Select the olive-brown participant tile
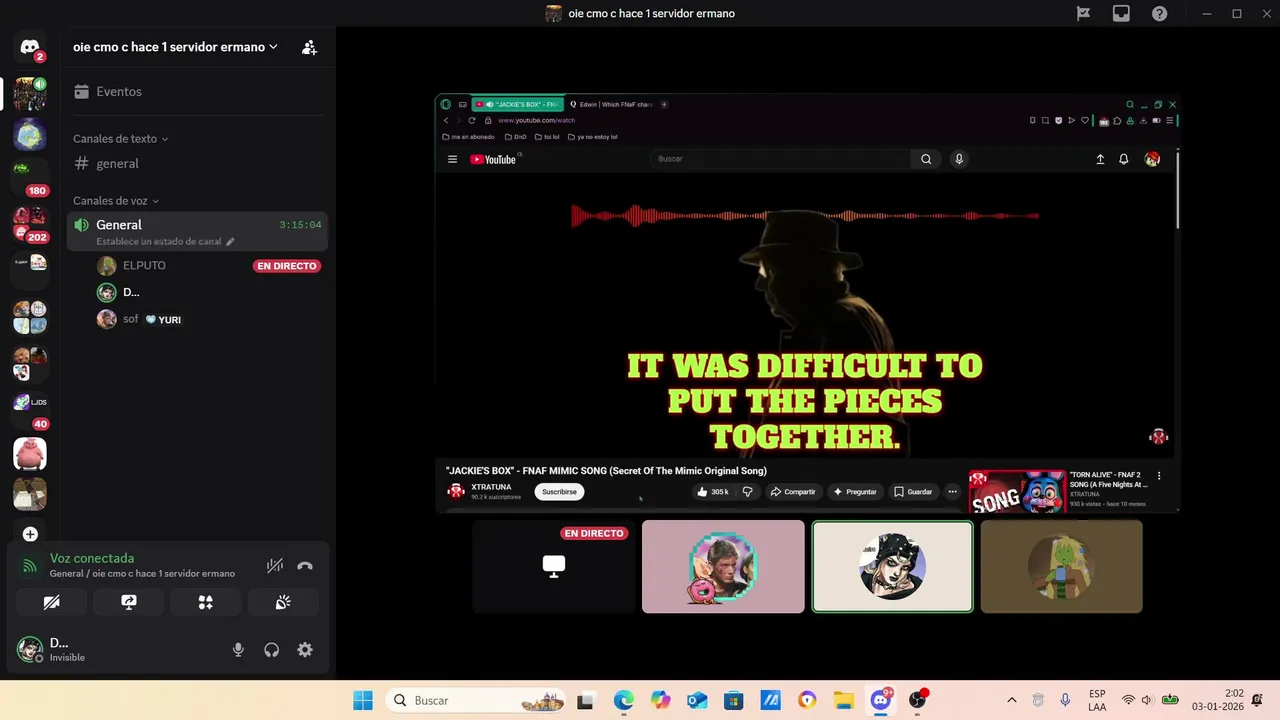Viewport: 1280px width, 720px height. 1061,566
